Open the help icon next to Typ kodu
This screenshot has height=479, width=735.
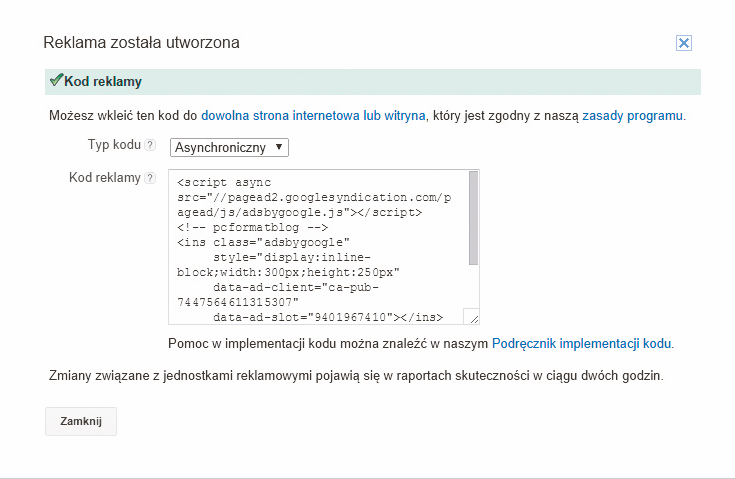150,145
